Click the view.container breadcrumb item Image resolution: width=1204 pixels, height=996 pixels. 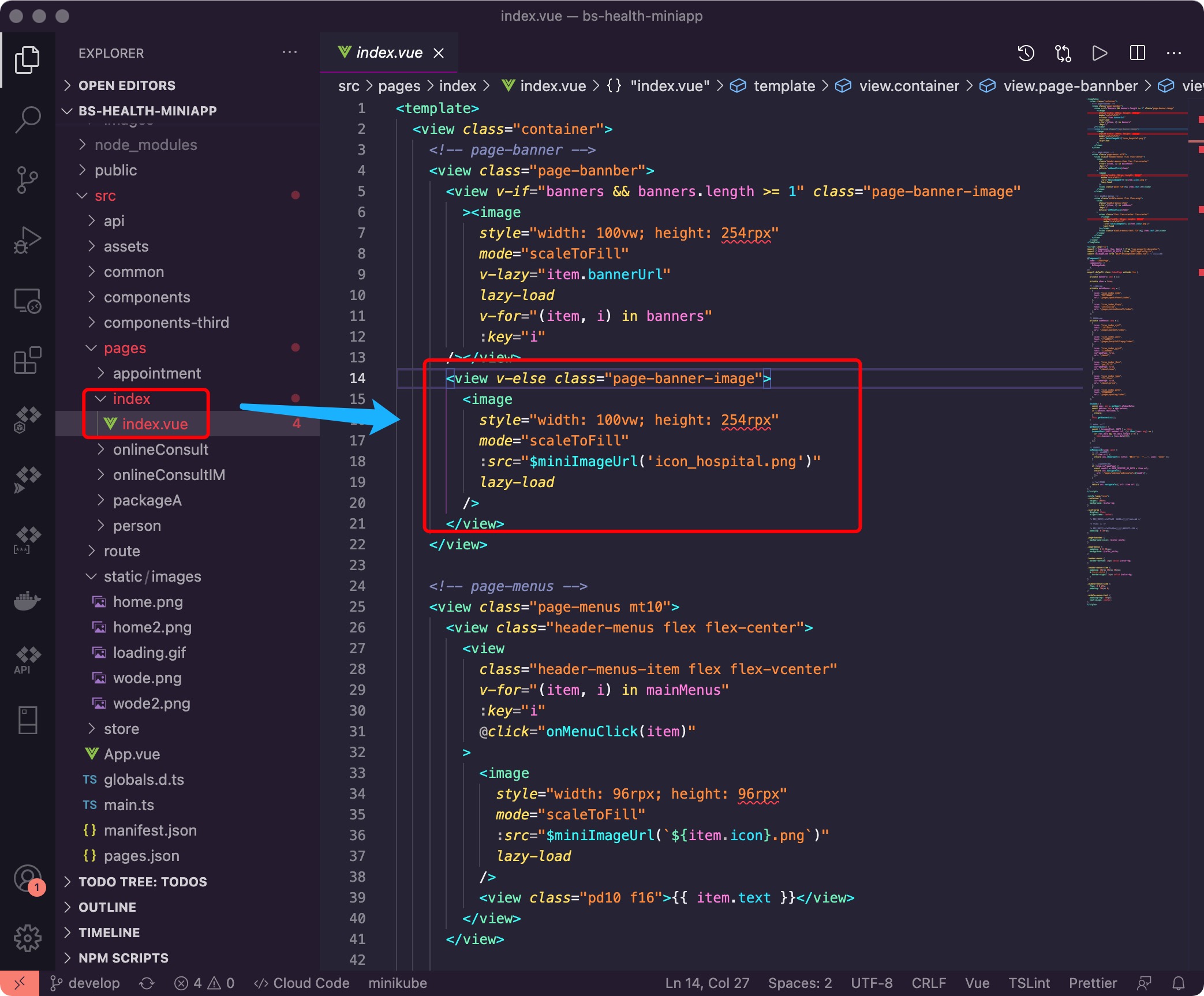pos(909,86)
